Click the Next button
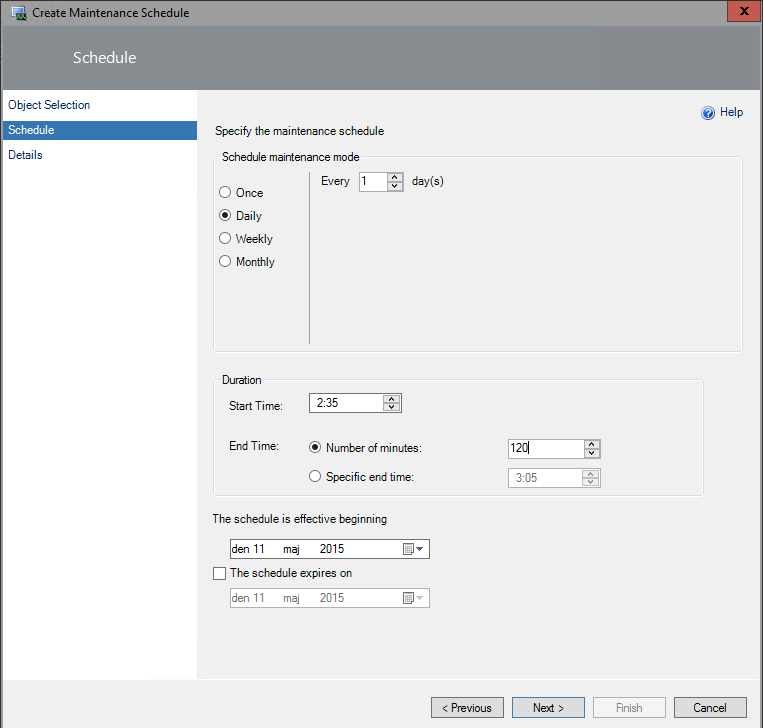 [548, 708]
